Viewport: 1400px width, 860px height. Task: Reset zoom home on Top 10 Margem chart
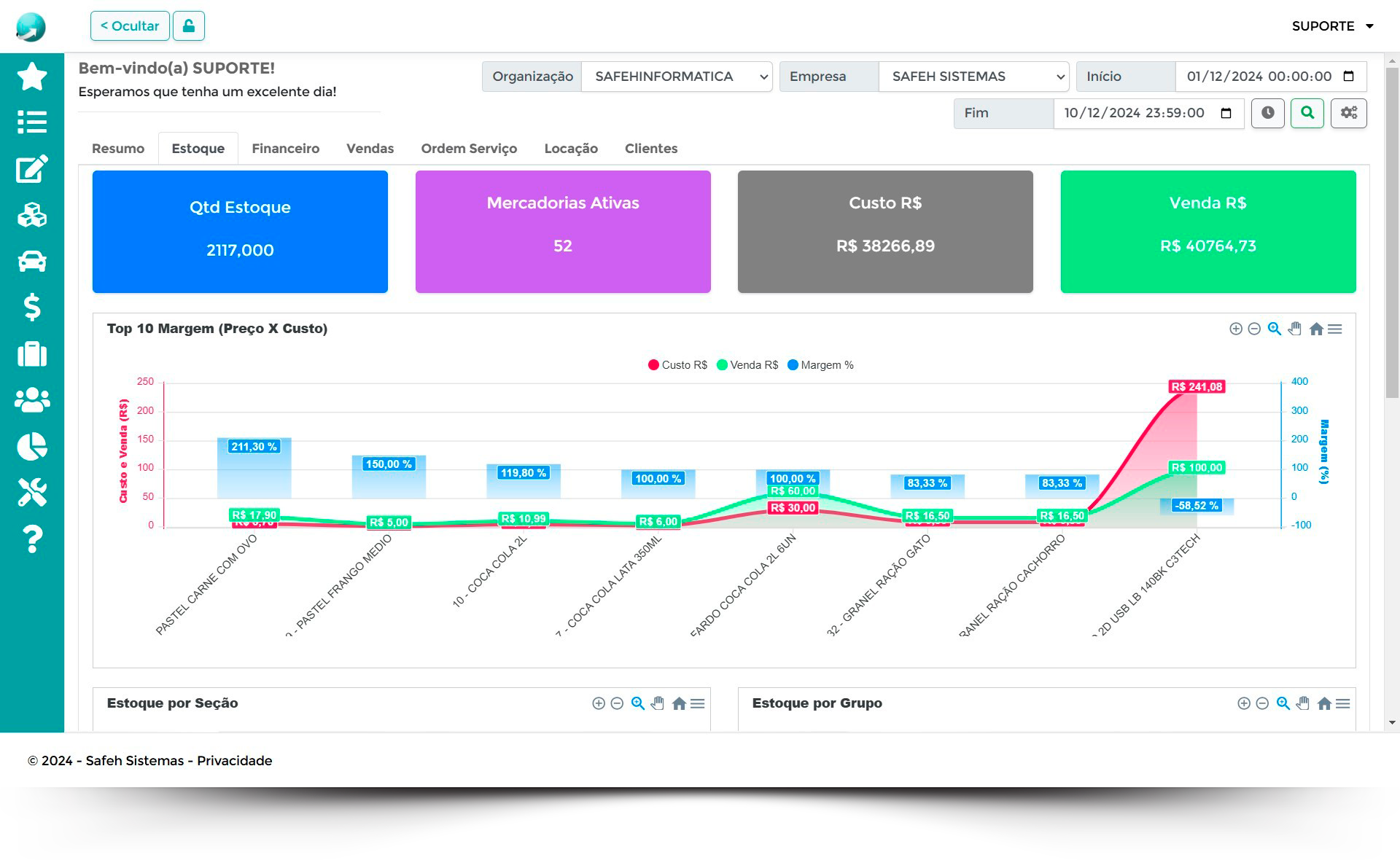pyautogui.click(x=1316, y=329)
